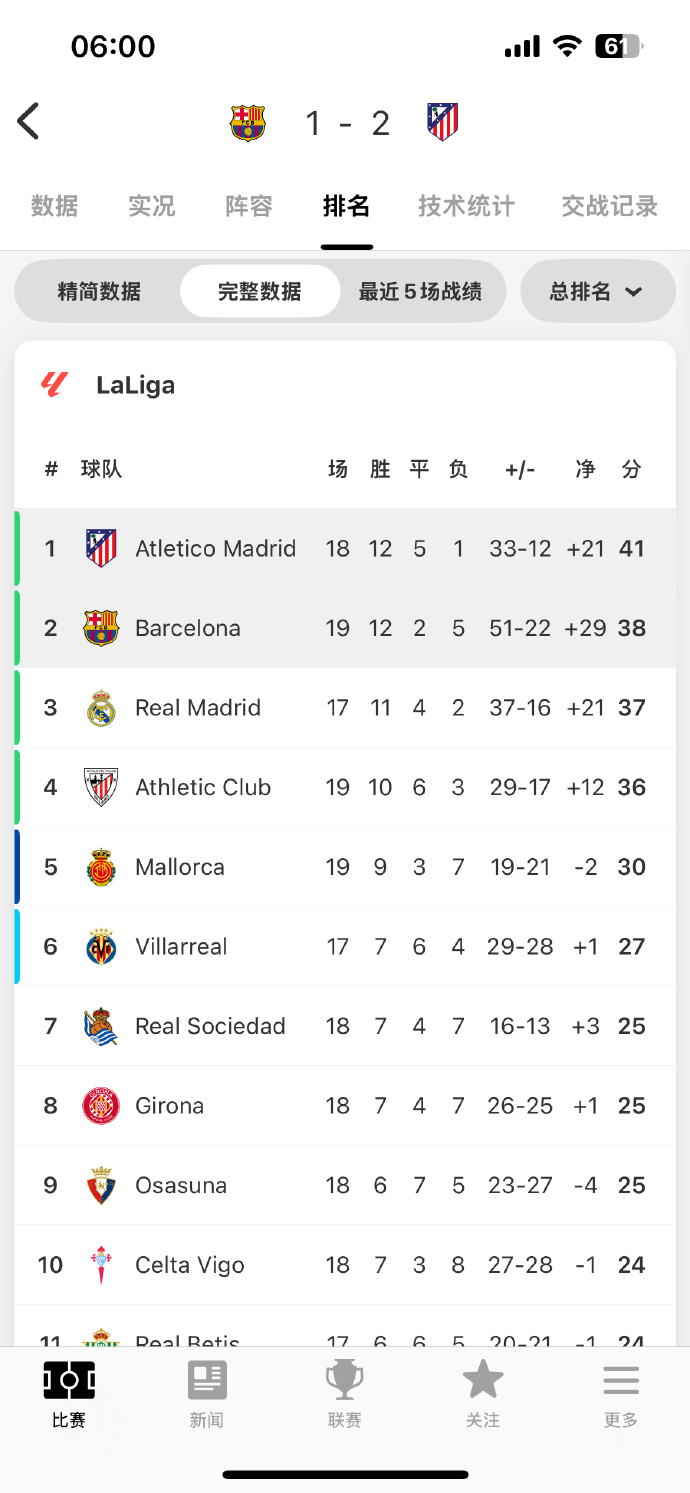The width and height of the screenshot is (690, 1493).
Task: Switch to 精简数据 view
Action: [x=99, y=292]
